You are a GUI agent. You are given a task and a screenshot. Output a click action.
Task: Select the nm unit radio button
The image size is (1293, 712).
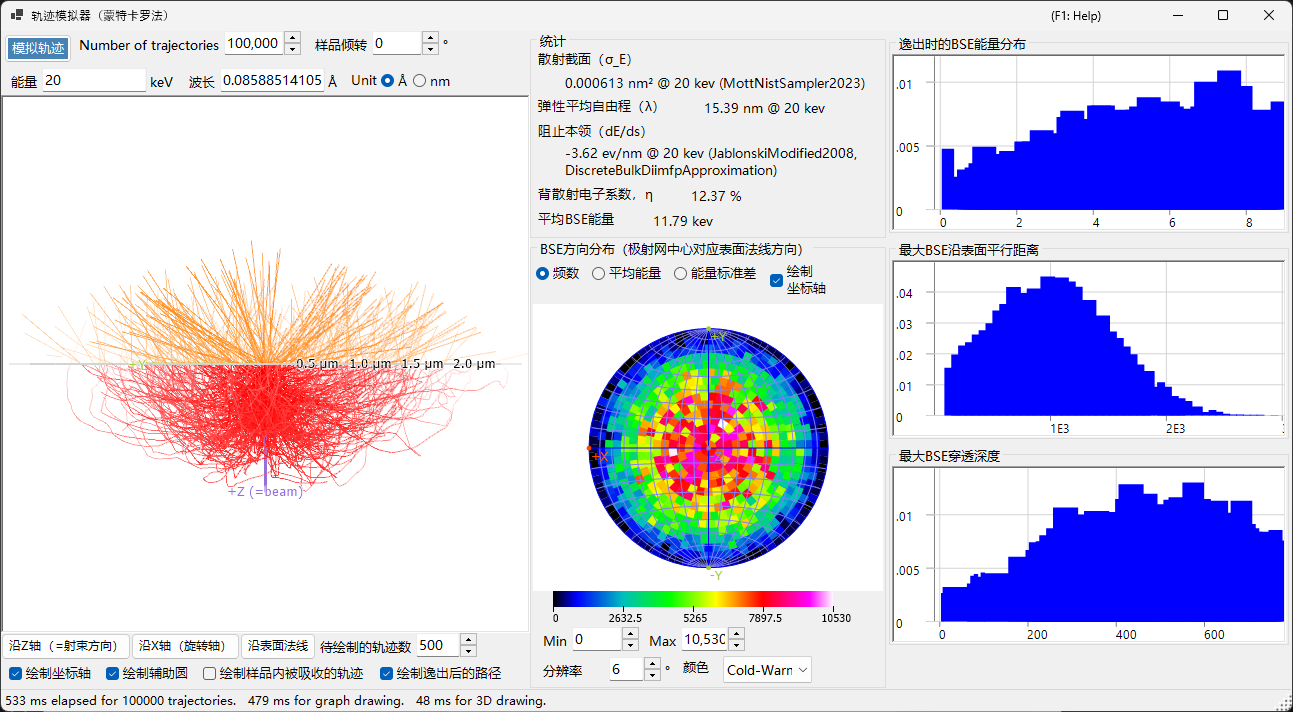(x=420, y=81)
